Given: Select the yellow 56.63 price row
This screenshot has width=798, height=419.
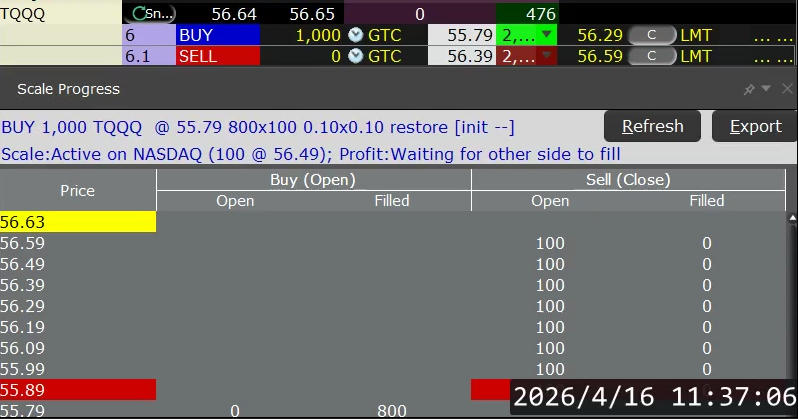Looking at the screenshot, I should click(x=77, y=222).
